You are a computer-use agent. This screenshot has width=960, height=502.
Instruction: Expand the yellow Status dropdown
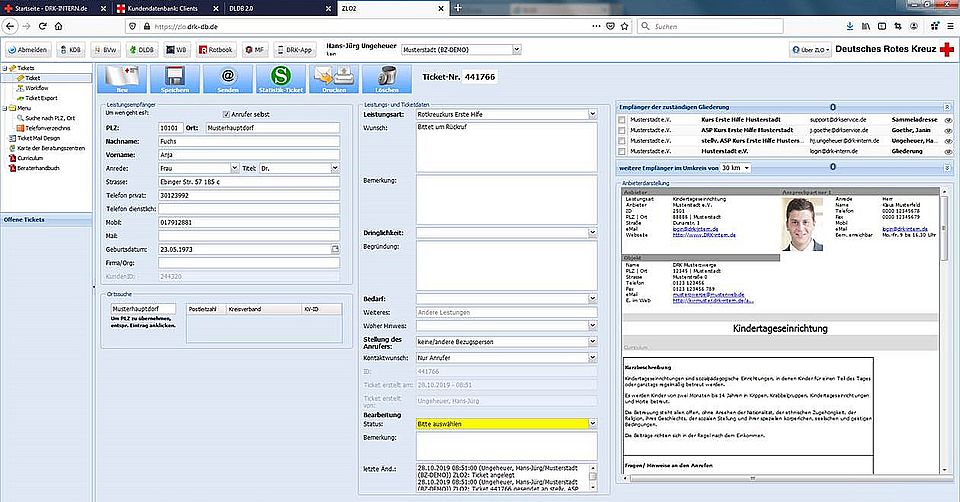click(592, 424)
